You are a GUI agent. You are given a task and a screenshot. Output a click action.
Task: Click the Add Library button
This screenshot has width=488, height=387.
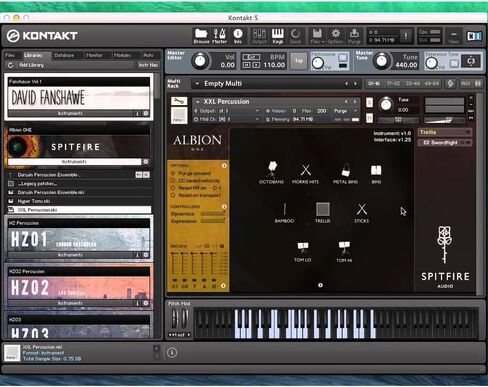32,65
